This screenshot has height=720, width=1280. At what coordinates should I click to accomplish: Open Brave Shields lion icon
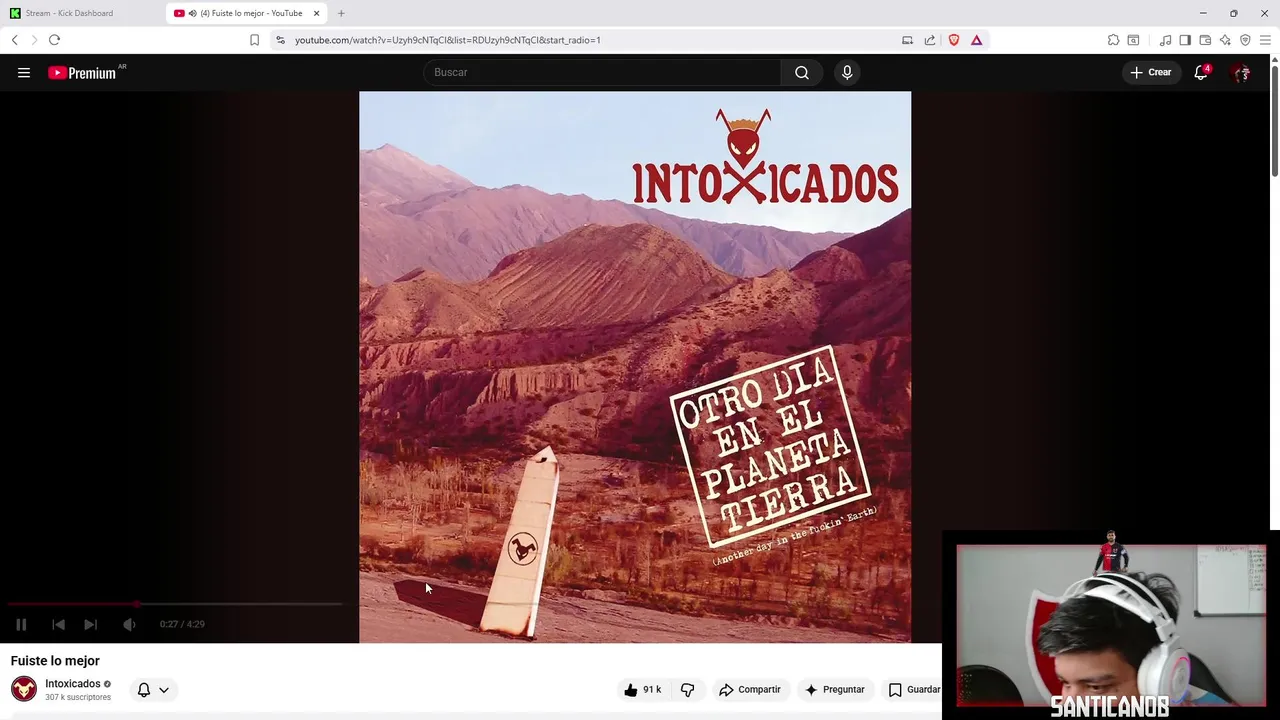pyautogui.click(x=954, y=40)
